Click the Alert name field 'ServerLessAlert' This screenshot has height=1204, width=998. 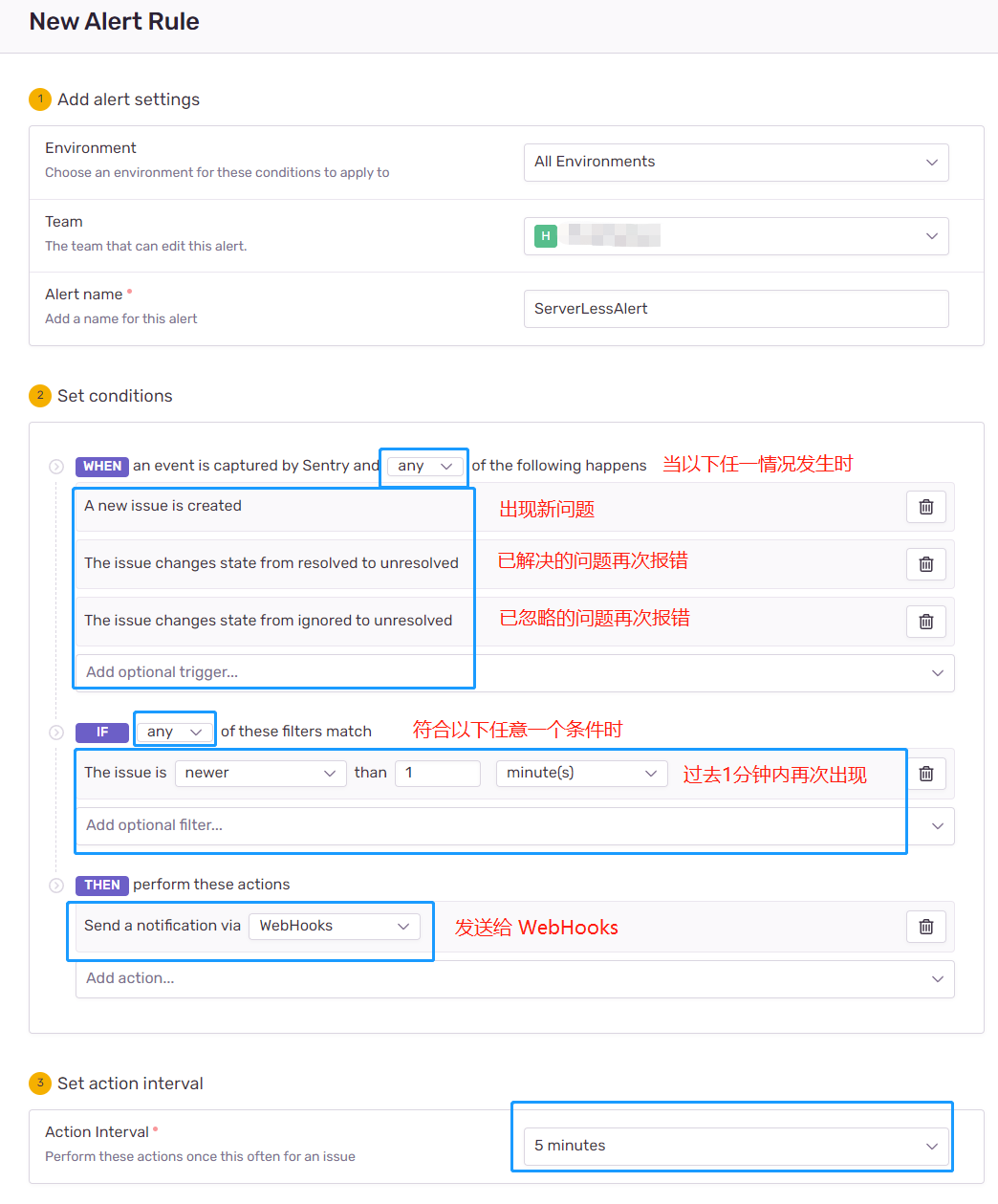(x=735, y=309)
